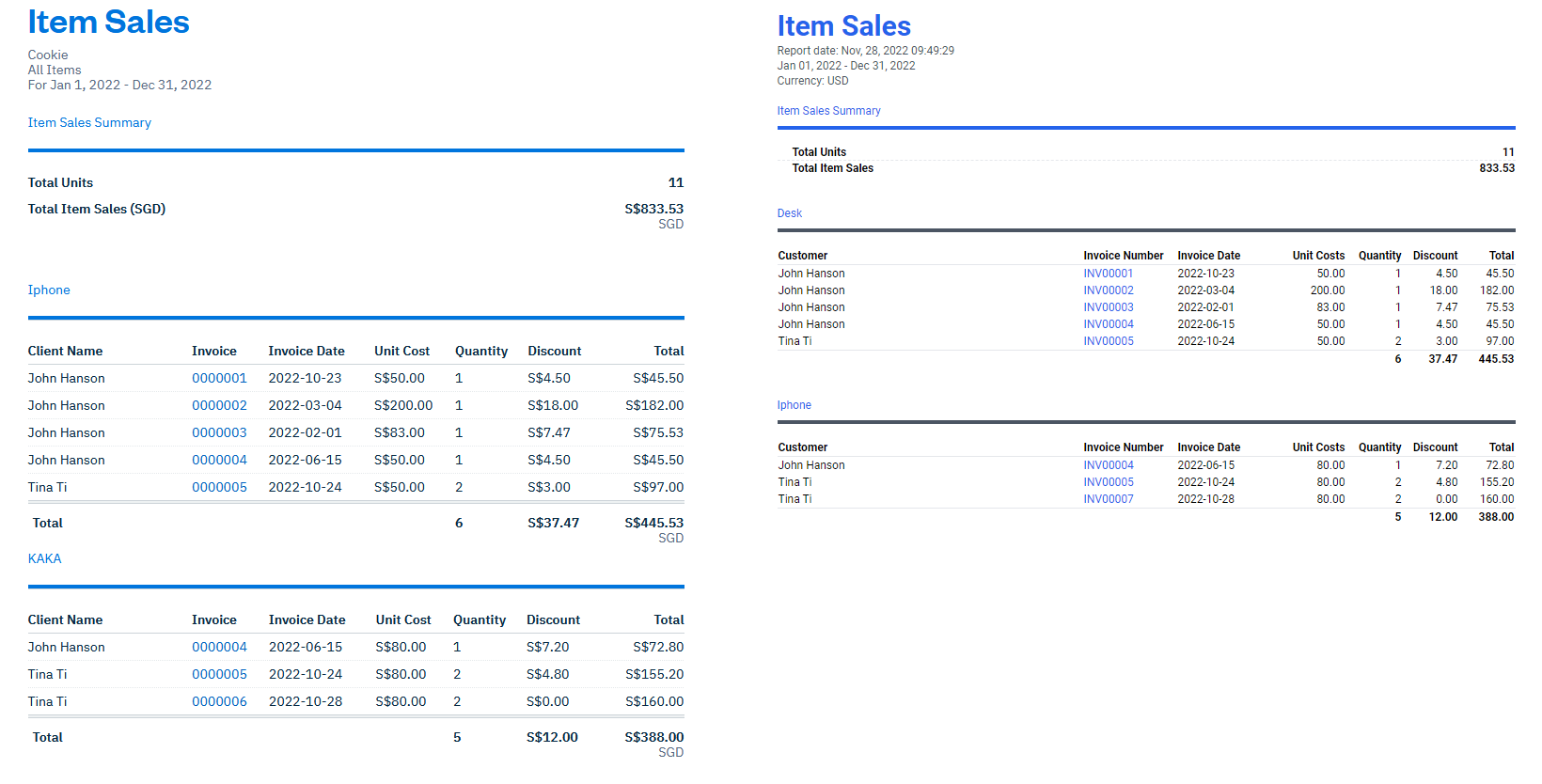Screen dimensions: 1542x784
Task: Click the Report date line
Action: pyautogui.click(x=865, y=51)
